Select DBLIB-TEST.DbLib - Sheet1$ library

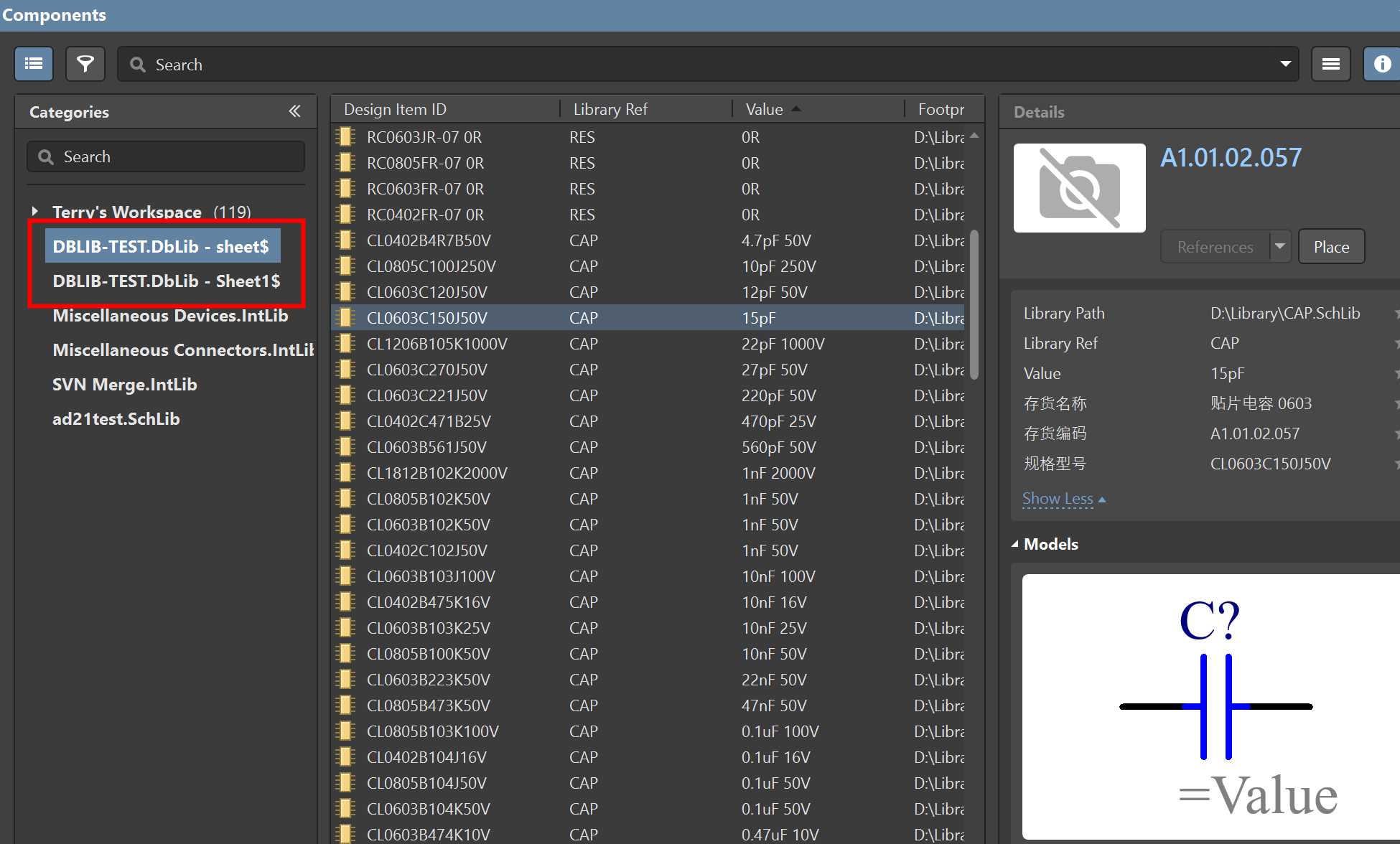166,281
